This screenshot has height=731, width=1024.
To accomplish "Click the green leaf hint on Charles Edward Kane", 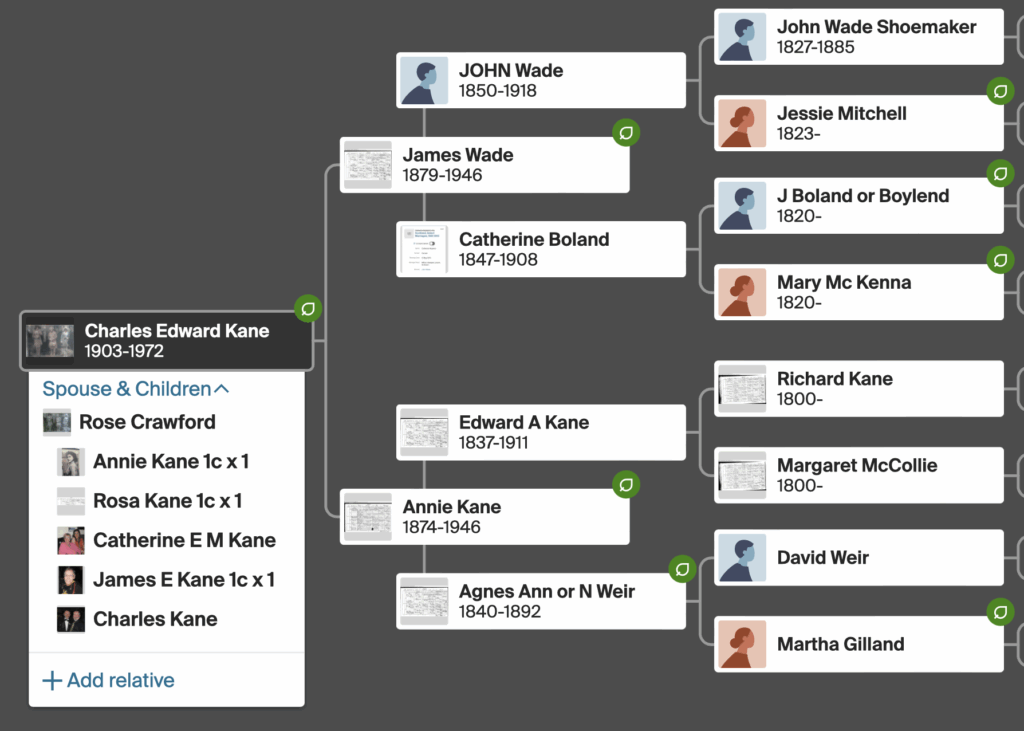I will coord(308,309).
